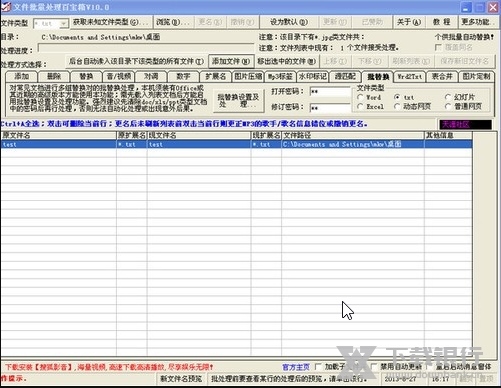
Task: Click the 修订密码 input field
Action: [x=330, y=107]
